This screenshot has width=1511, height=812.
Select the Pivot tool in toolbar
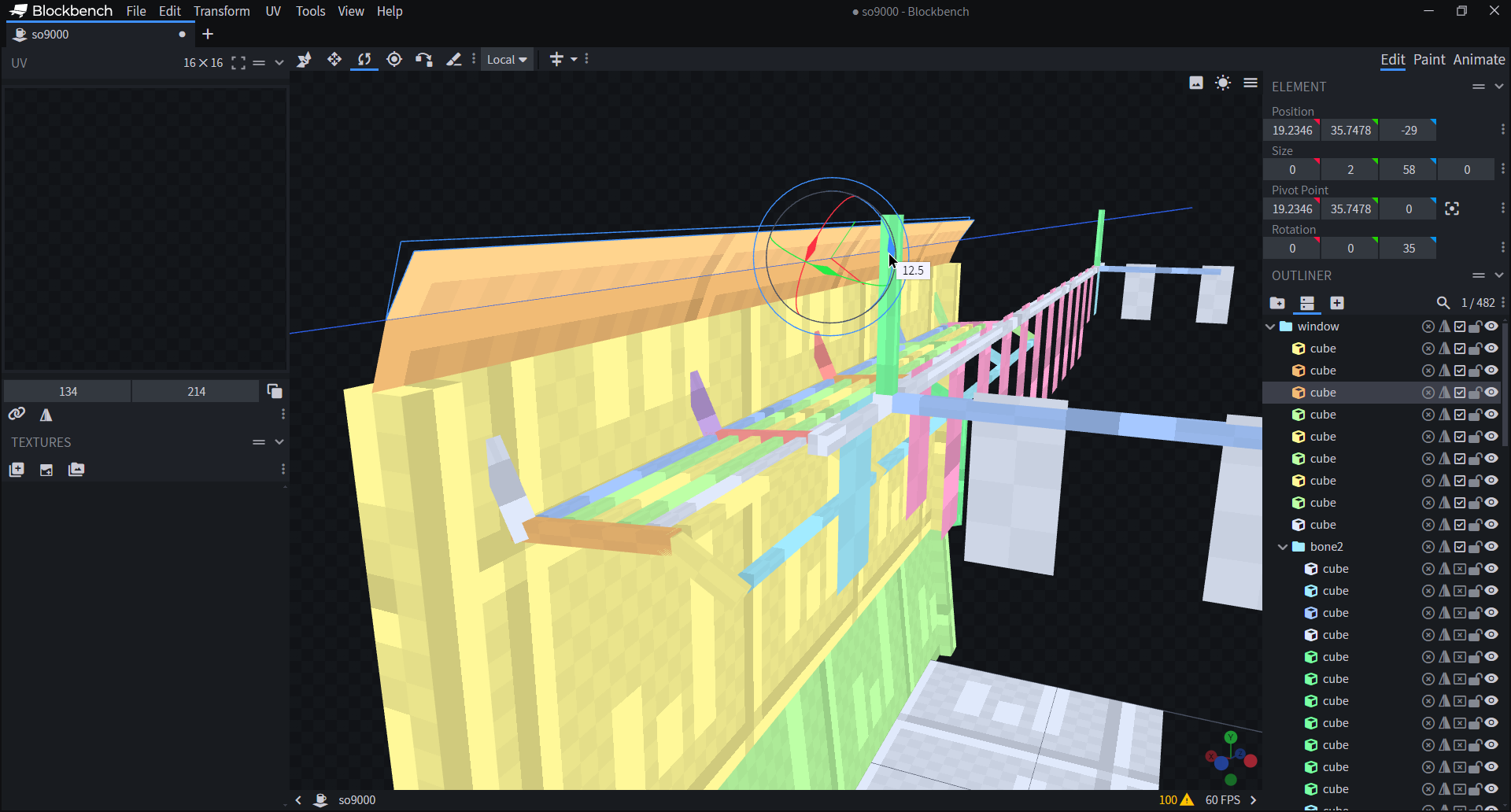point(394,60)
